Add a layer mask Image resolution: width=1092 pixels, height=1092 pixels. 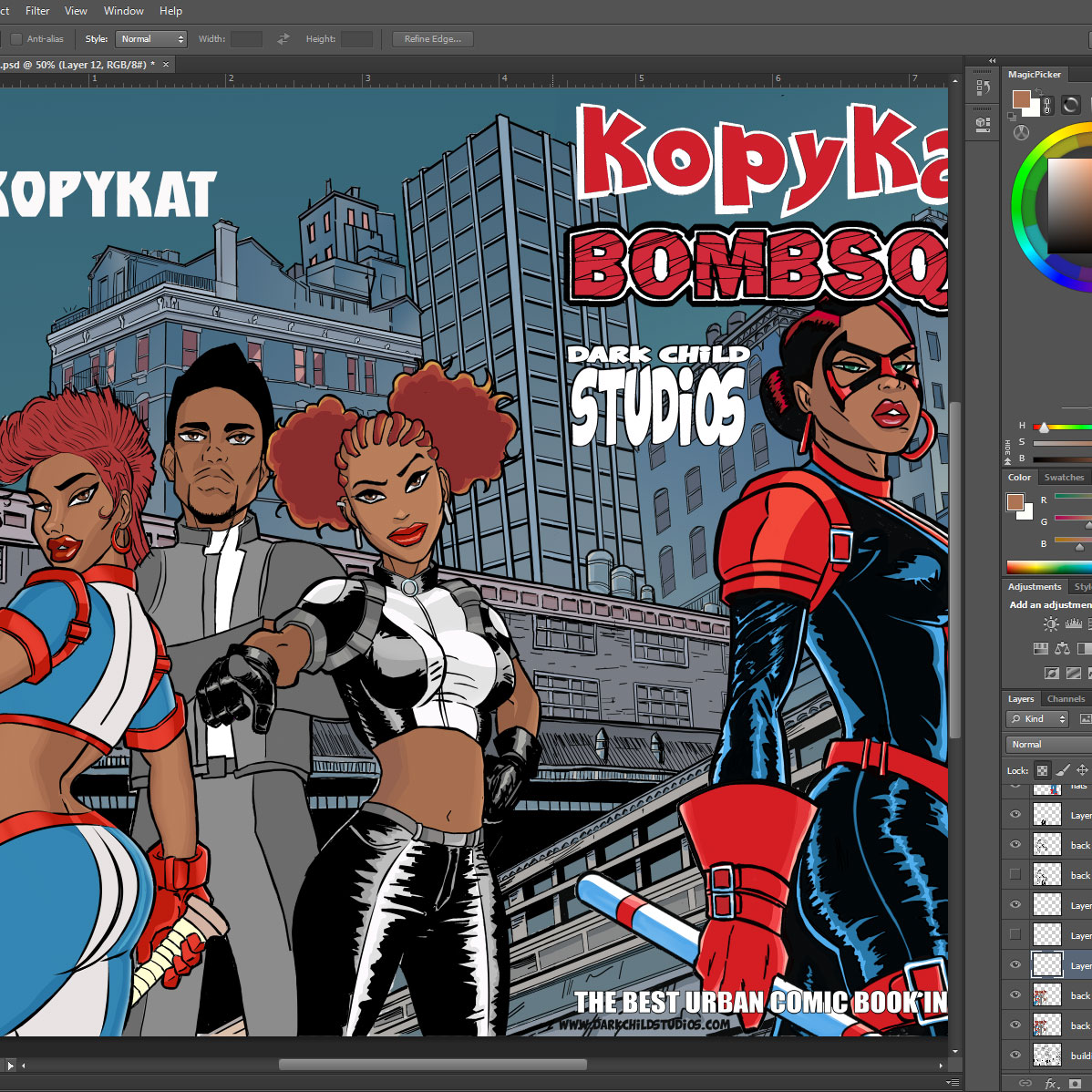point(1076,1083)
